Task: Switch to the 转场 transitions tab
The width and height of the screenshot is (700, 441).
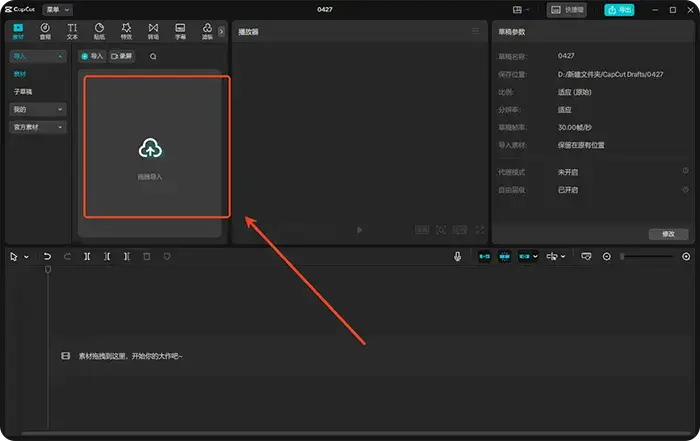Action: click(153, 31)
